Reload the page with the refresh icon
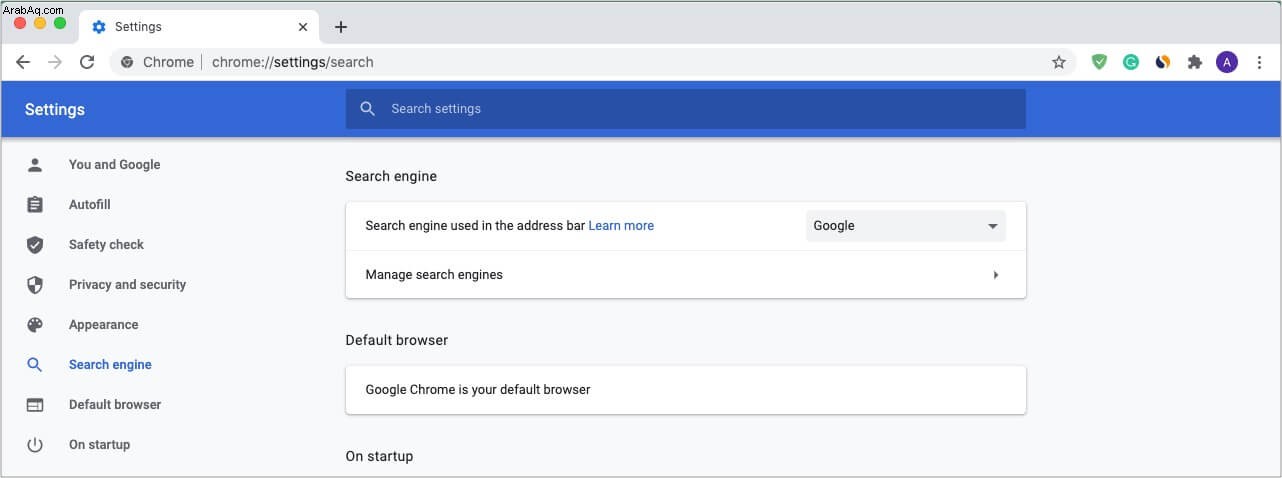 [87, 62]
